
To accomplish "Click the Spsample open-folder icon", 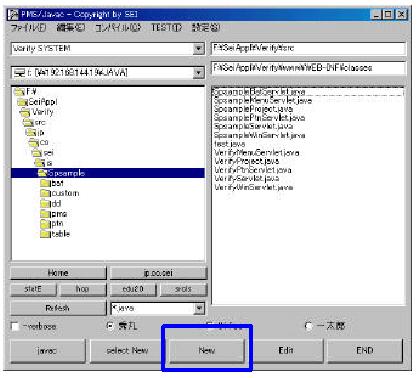I will (x=42, y=173).
